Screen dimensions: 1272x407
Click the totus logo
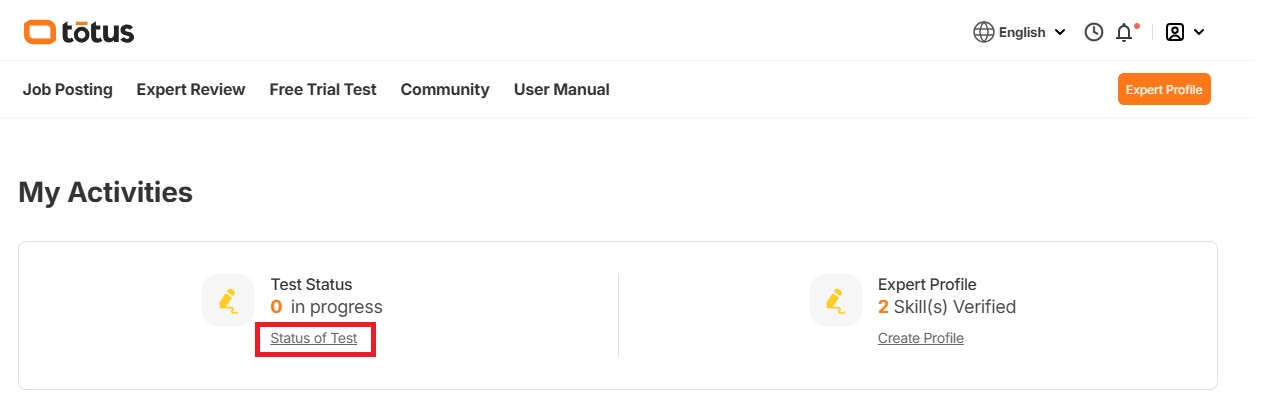[79, 32]
